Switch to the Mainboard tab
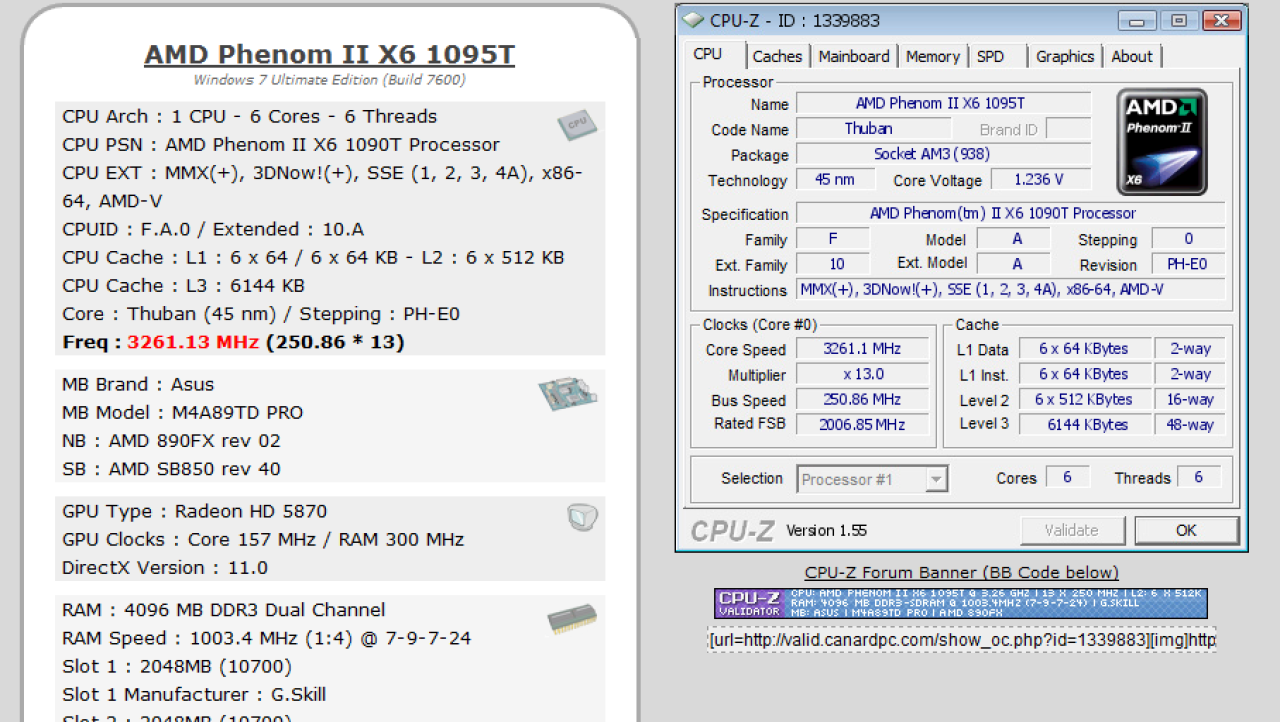 (854, 57)
